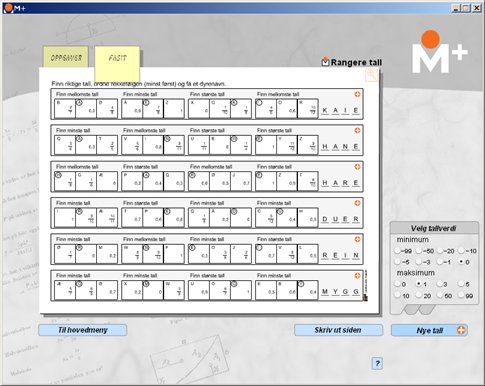Select minimum value -5

point(397,262)
